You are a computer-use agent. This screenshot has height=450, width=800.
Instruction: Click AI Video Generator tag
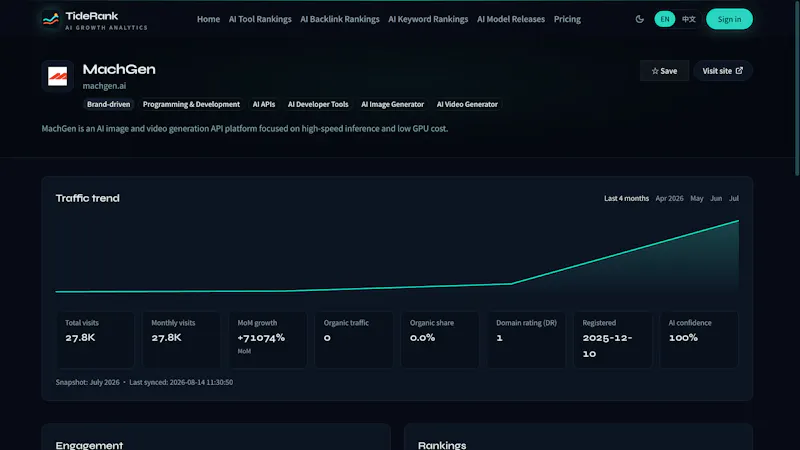tap(467, 104)
